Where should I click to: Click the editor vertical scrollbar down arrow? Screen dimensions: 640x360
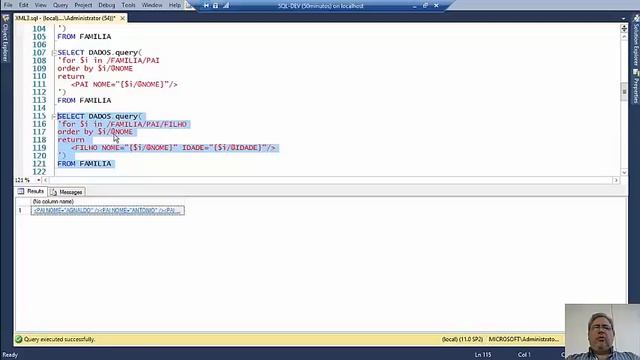pyautogui.click(x=624, y=172)
